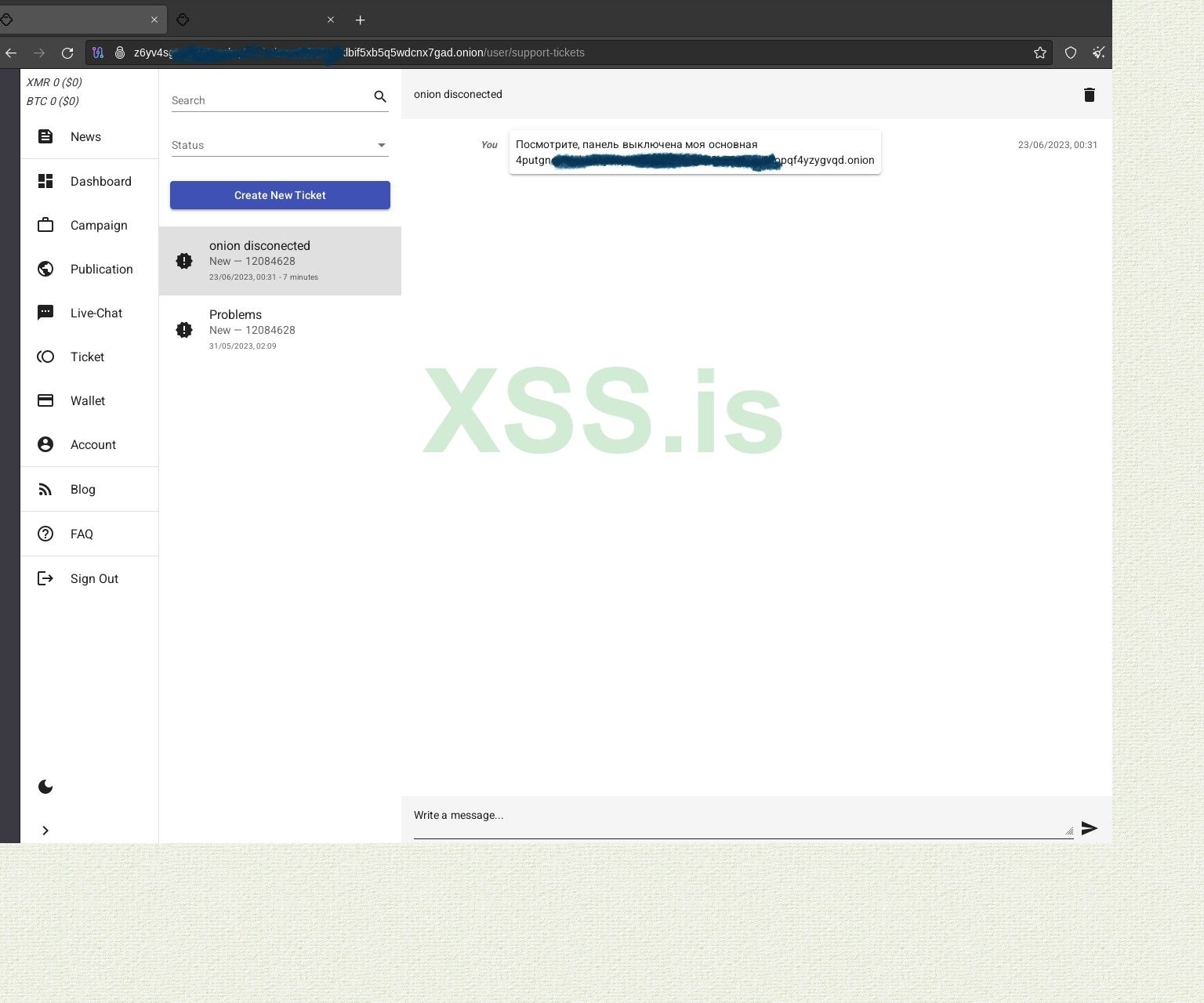The width and height of the screenshot is (1204, 1003).
Task: Click the "onion disconected" conversation header title
Action: [x=458, y=94]
